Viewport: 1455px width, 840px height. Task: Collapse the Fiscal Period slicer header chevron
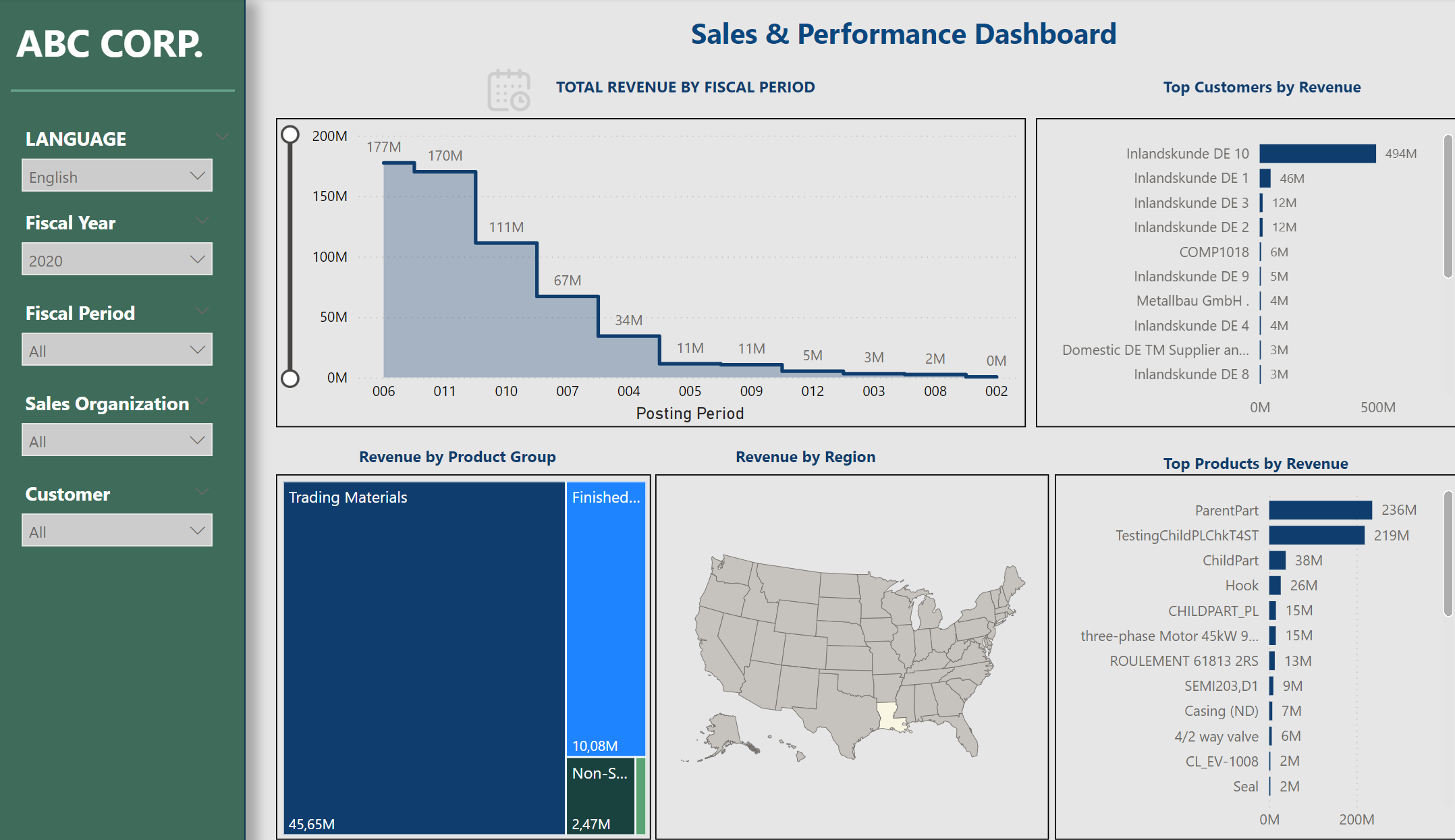click(201, 311)
